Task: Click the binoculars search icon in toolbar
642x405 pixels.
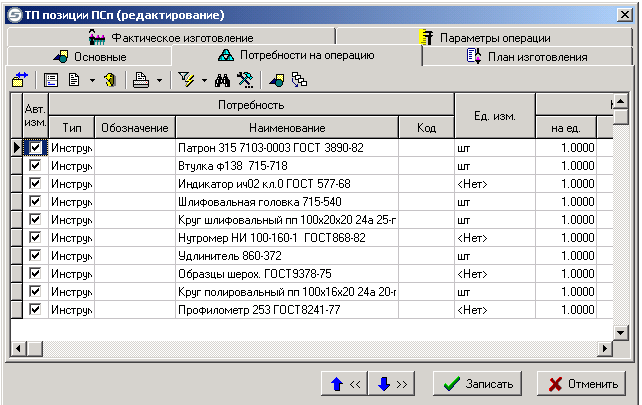Action: (x=223, y=79)
